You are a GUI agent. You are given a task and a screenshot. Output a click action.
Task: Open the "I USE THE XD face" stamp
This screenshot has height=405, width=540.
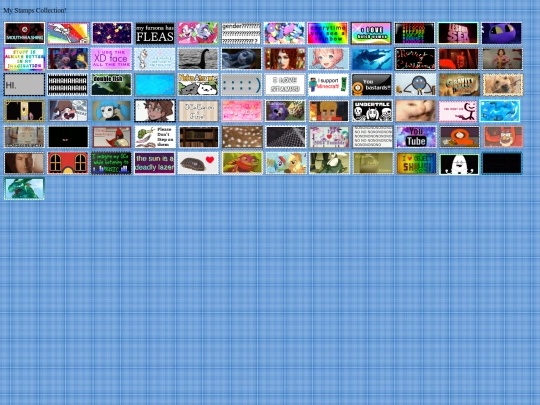point(112,59)
